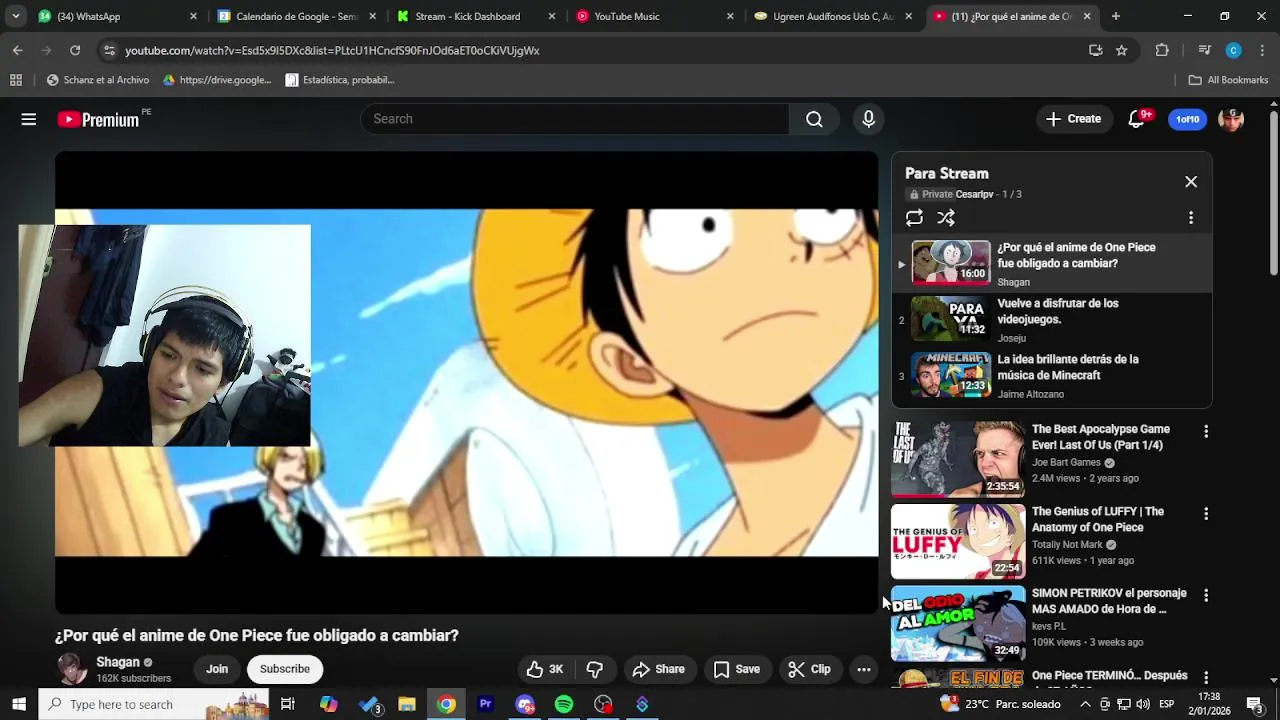Image resolution: width=1280 pixels, height=720 pixels.
Task: Click the search magnifier button
Action: [x=814, y=119]
